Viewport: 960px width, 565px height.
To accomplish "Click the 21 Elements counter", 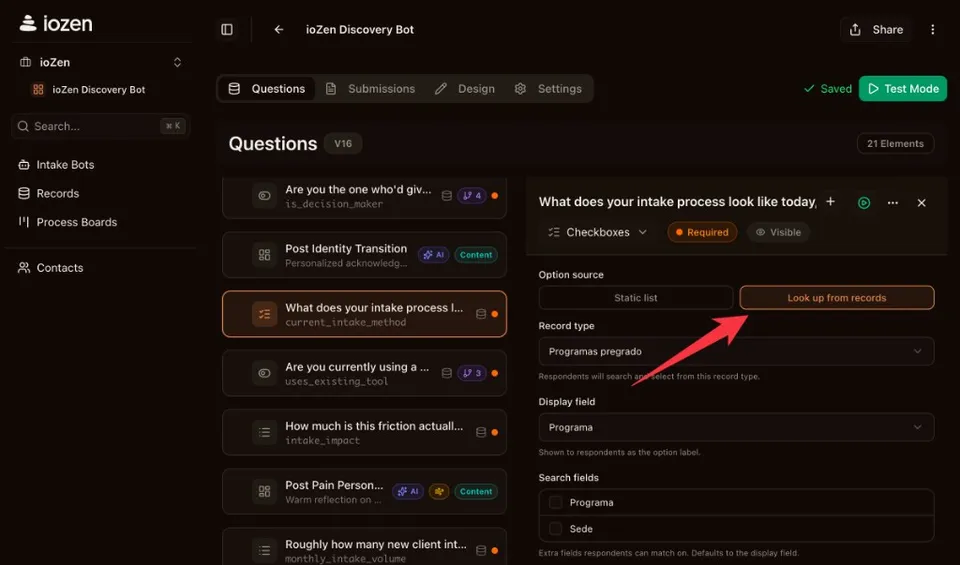I will click(895, 144).
